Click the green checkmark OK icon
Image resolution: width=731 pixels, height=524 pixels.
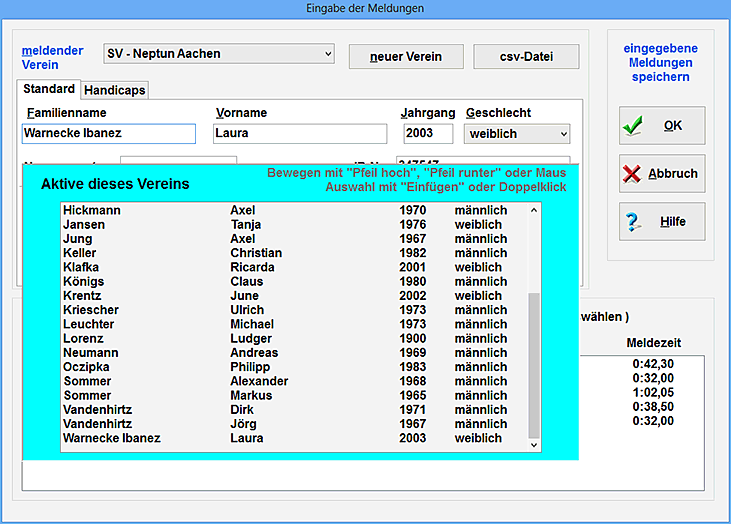coord(633,126)
